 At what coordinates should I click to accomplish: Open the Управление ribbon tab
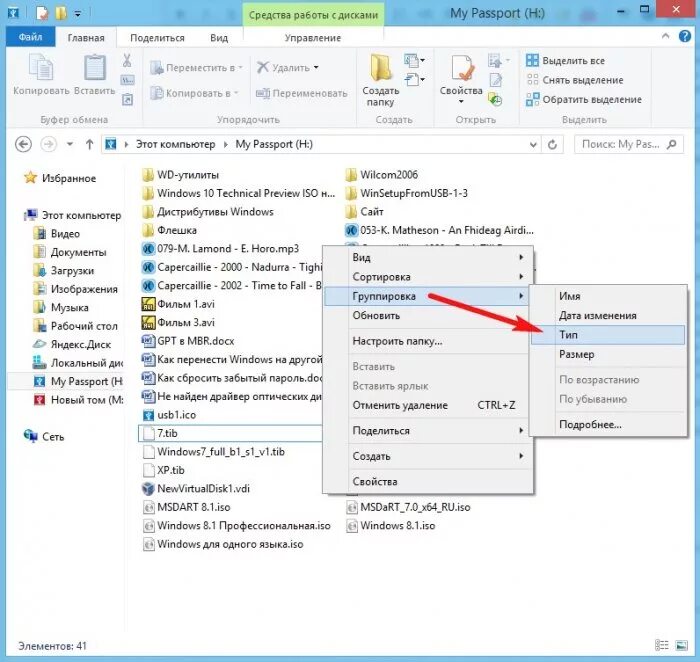tap(312, 38)
